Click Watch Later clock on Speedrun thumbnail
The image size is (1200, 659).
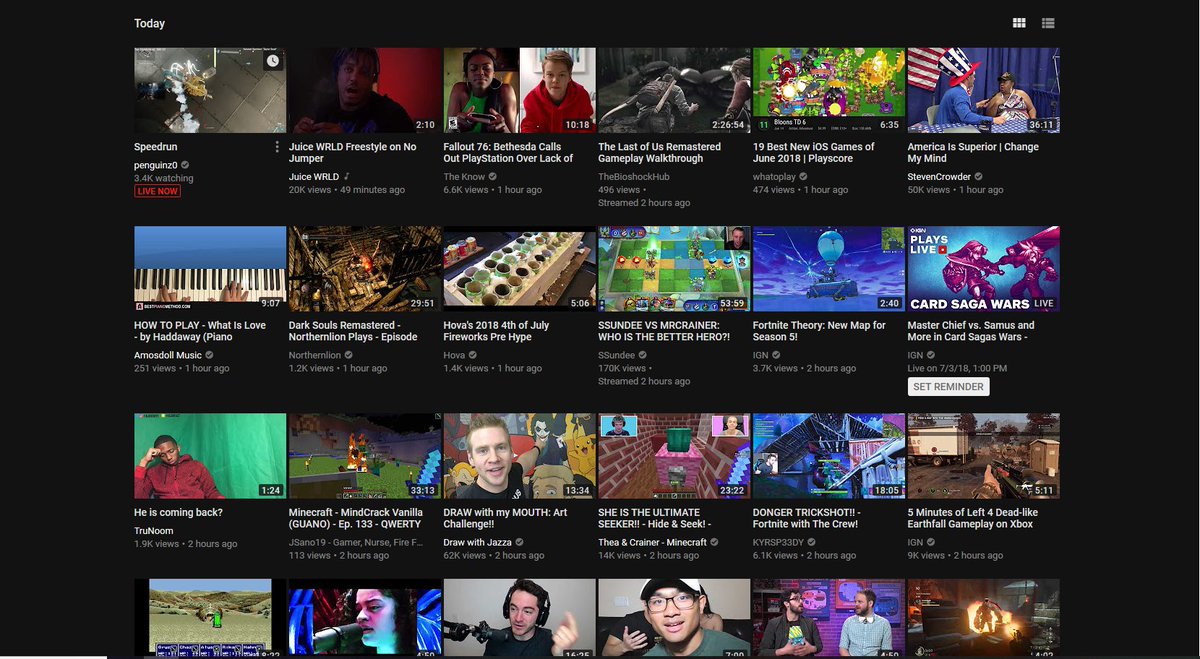(x=273, y=61)
